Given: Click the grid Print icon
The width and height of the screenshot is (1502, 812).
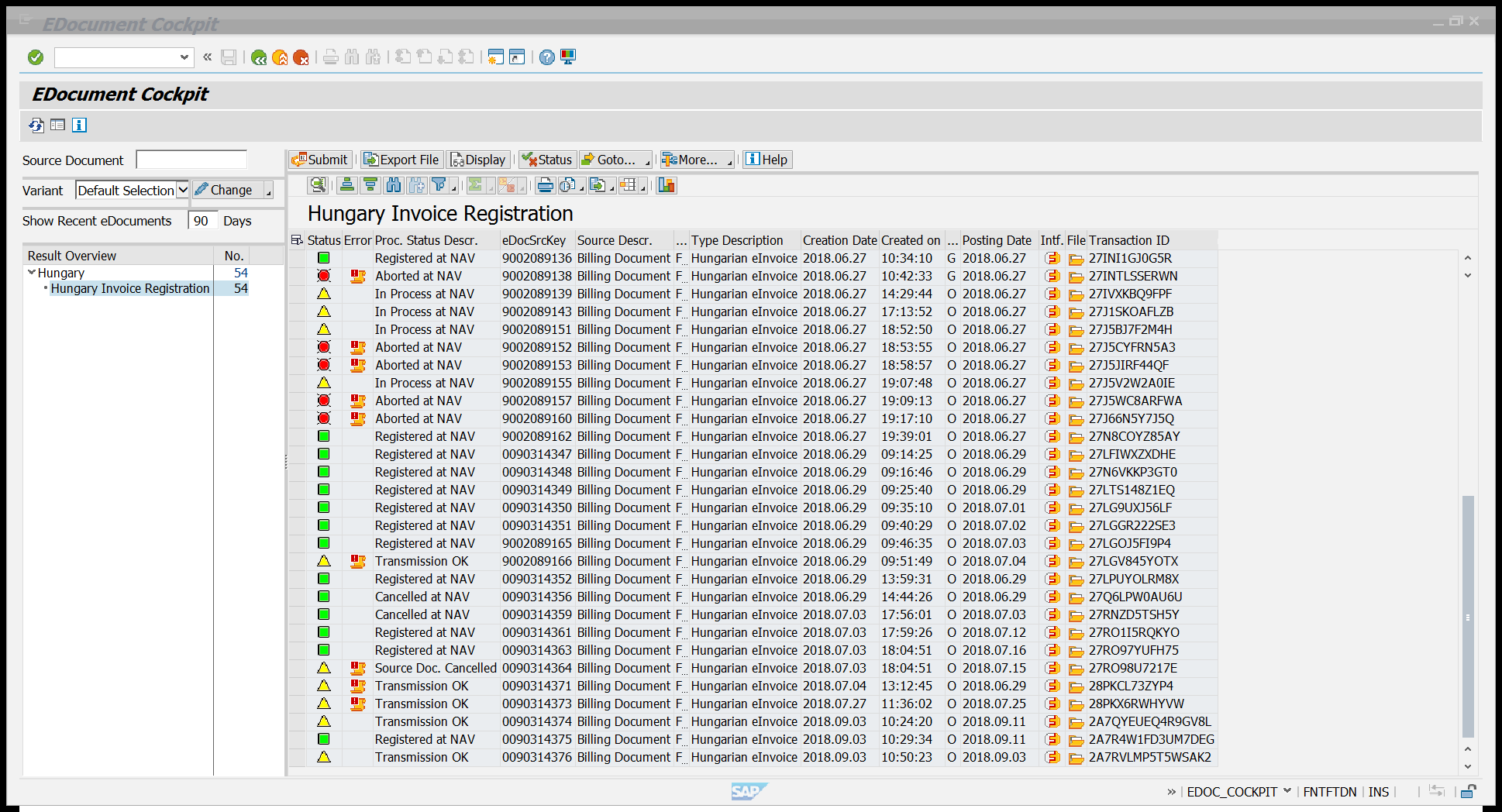Looking at the screenshot, I should tap(546, 185).
